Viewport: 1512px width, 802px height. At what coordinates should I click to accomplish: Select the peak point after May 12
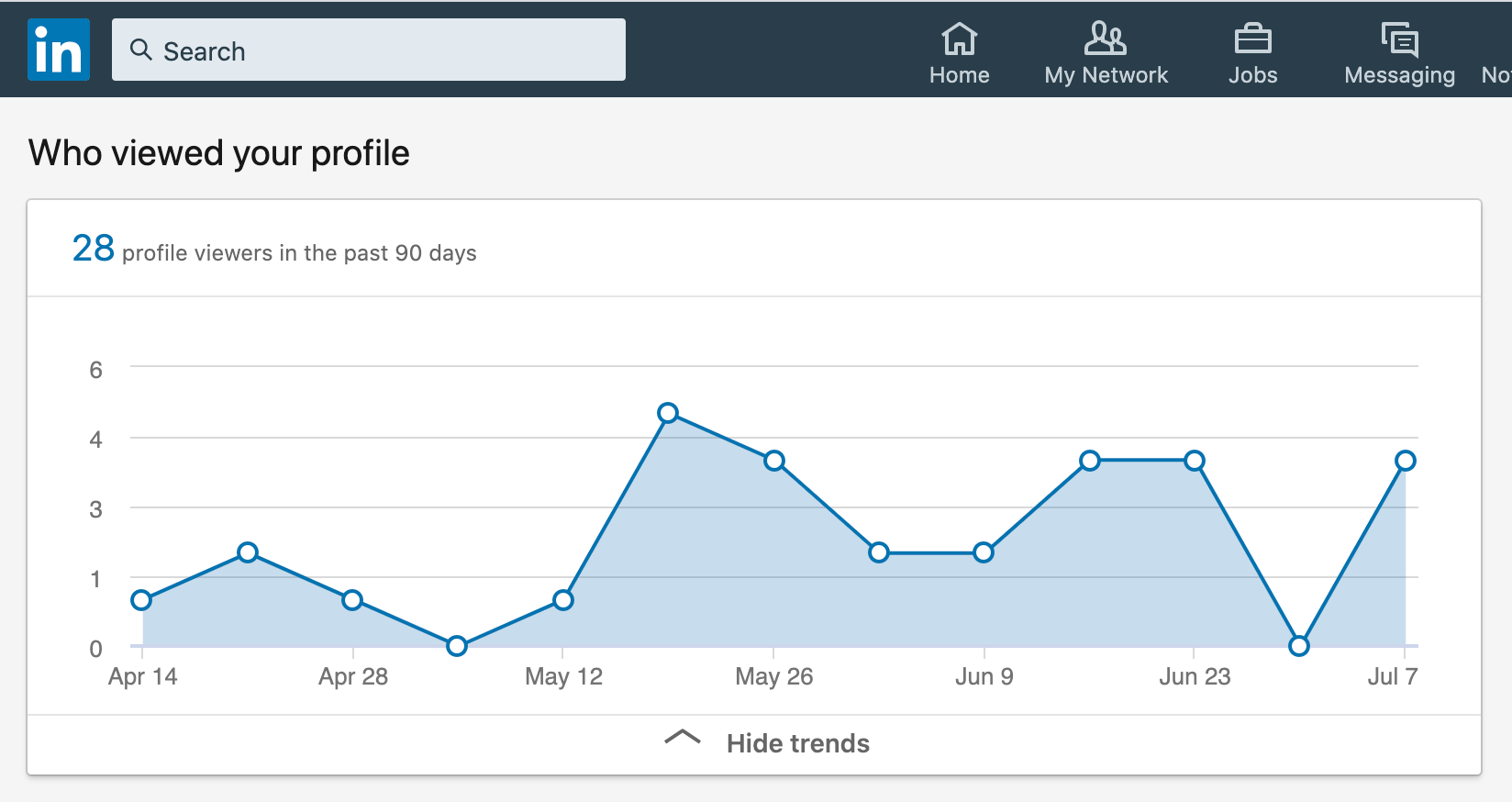click(x=669, y=413)
